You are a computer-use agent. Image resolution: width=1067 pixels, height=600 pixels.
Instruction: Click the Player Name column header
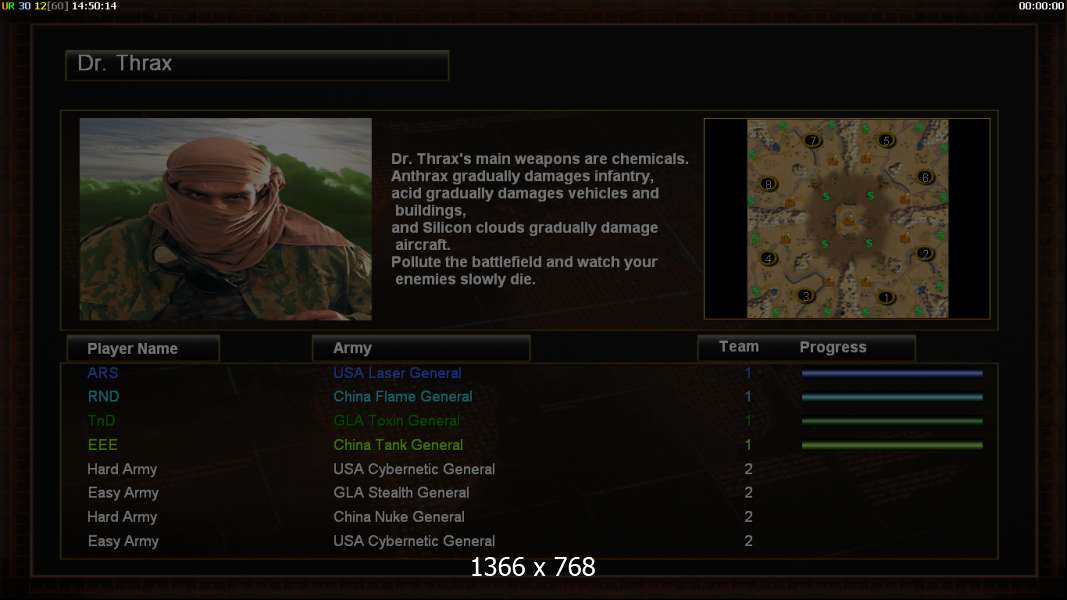(143, 348)
